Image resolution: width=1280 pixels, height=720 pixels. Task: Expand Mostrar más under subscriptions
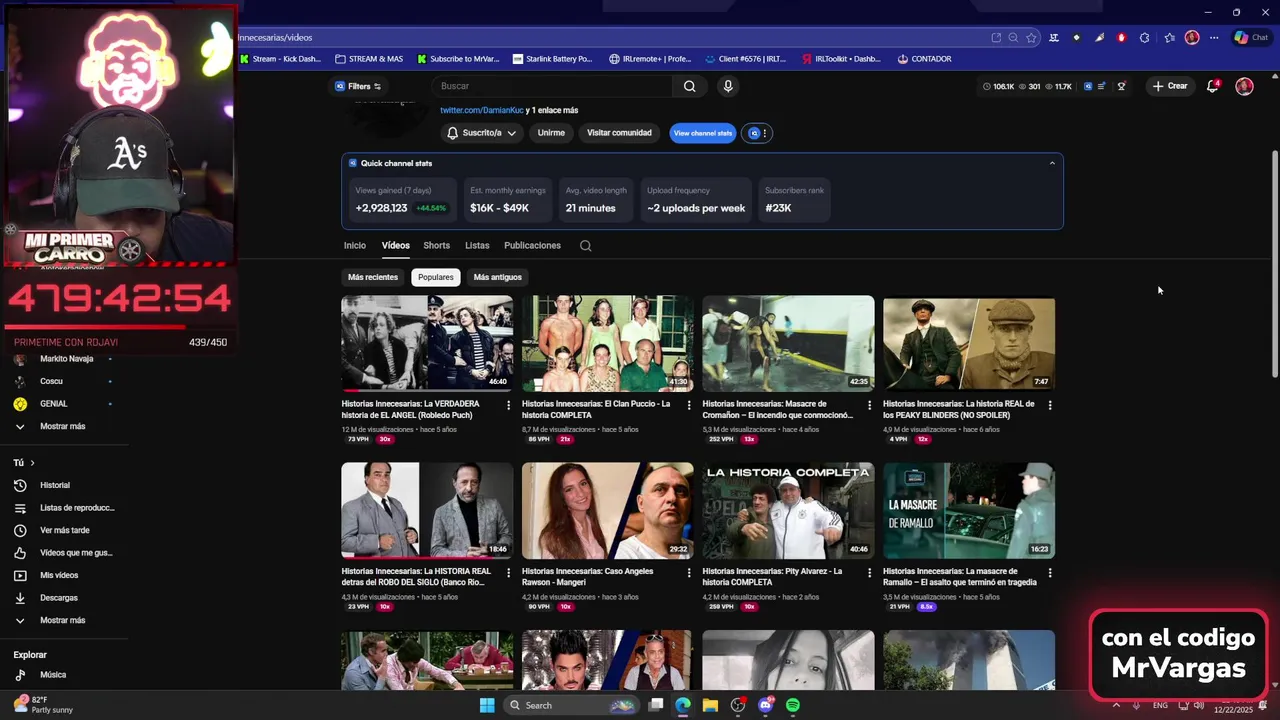click(x=64, y=426)
